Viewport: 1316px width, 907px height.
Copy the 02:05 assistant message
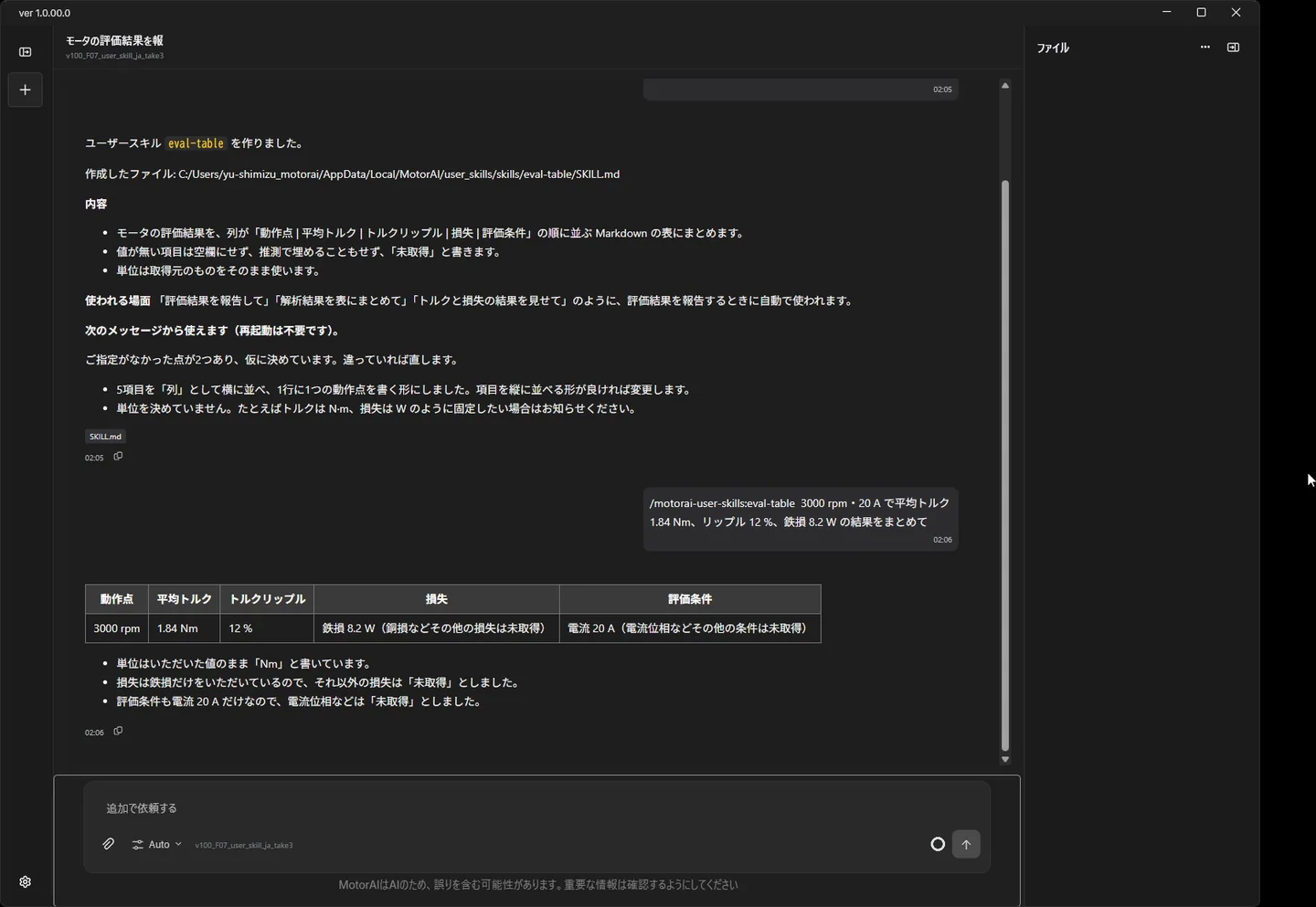(118, 457)
